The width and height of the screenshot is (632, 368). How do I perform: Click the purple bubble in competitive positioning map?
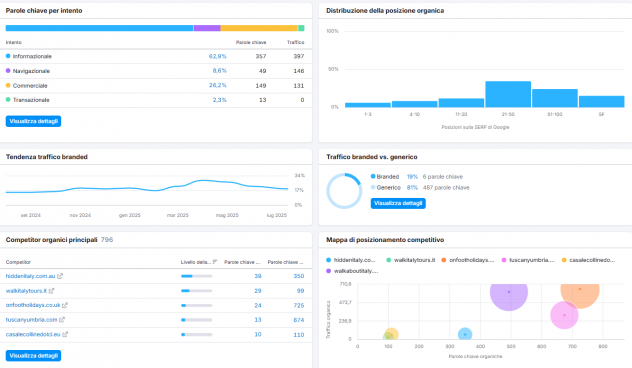509,297
